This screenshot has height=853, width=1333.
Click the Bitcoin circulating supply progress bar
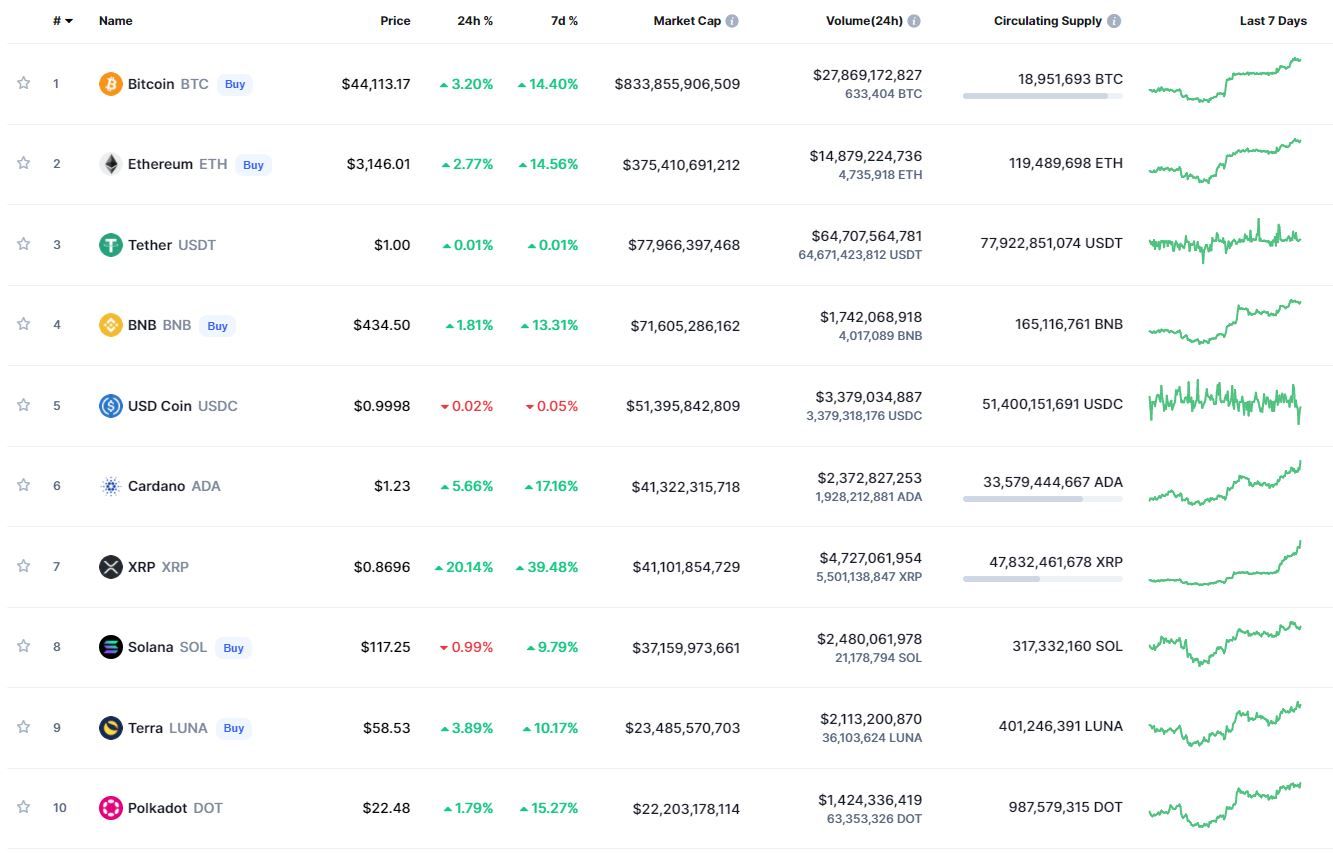tap(1043, 96)
